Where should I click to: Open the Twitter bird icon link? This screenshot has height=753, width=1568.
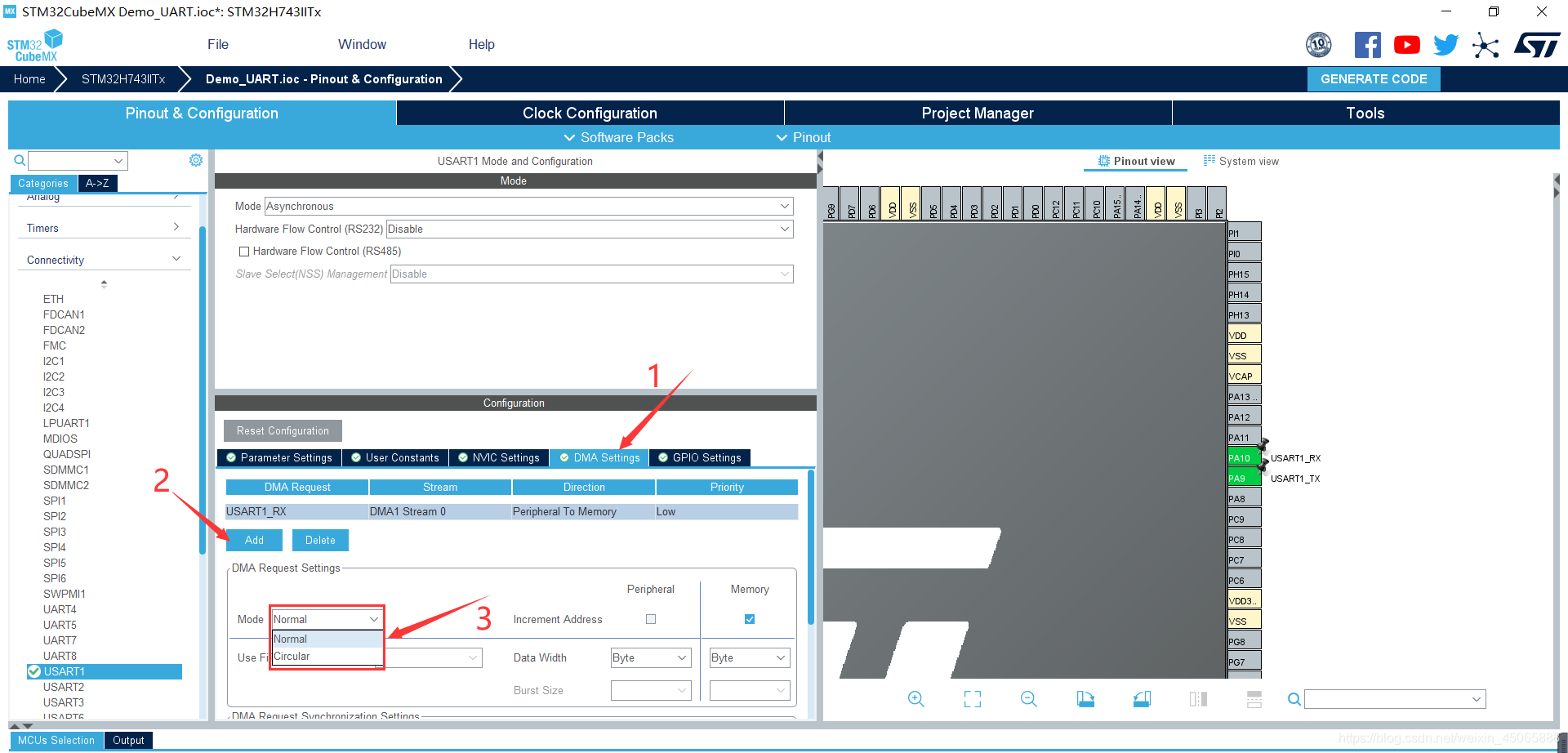1445,45
